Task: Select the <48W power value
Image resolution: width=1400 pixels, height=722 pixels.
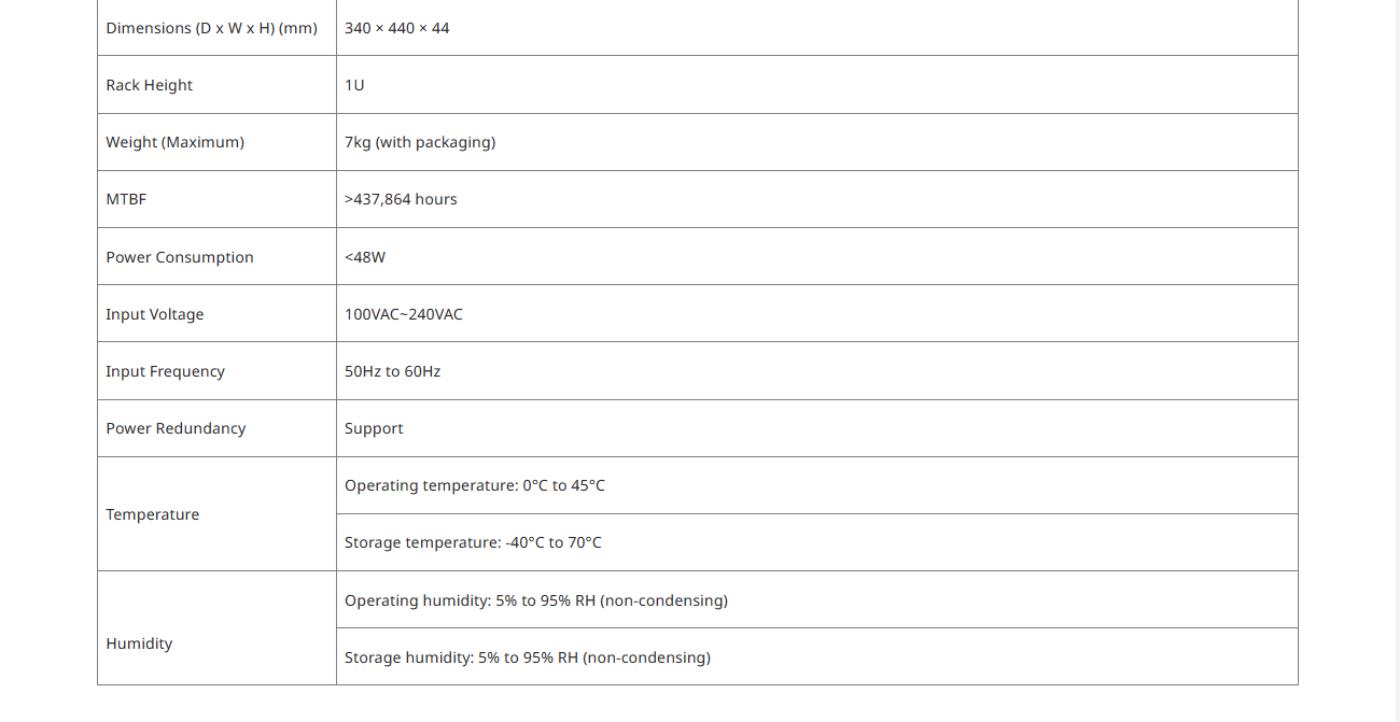Action: pyautogui.click(x=365, y=257)
